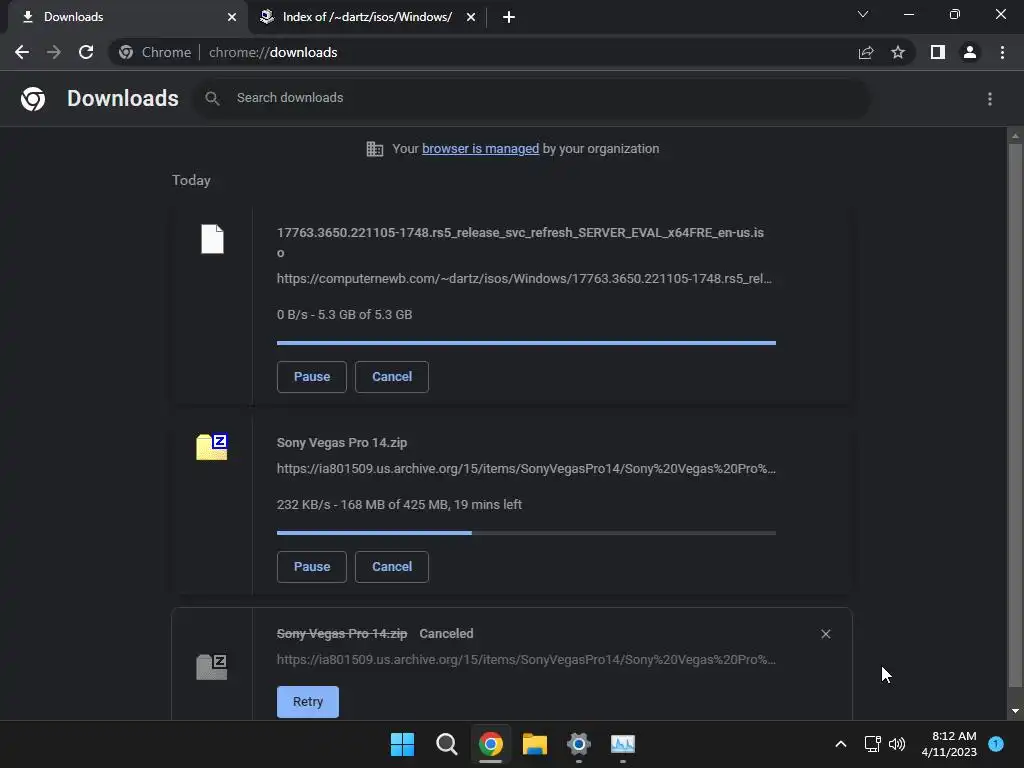Switch to the Index of /~dartz/isos/Windows/ tab
This screenshot has width=1024, height=768.
pos(367,17)
